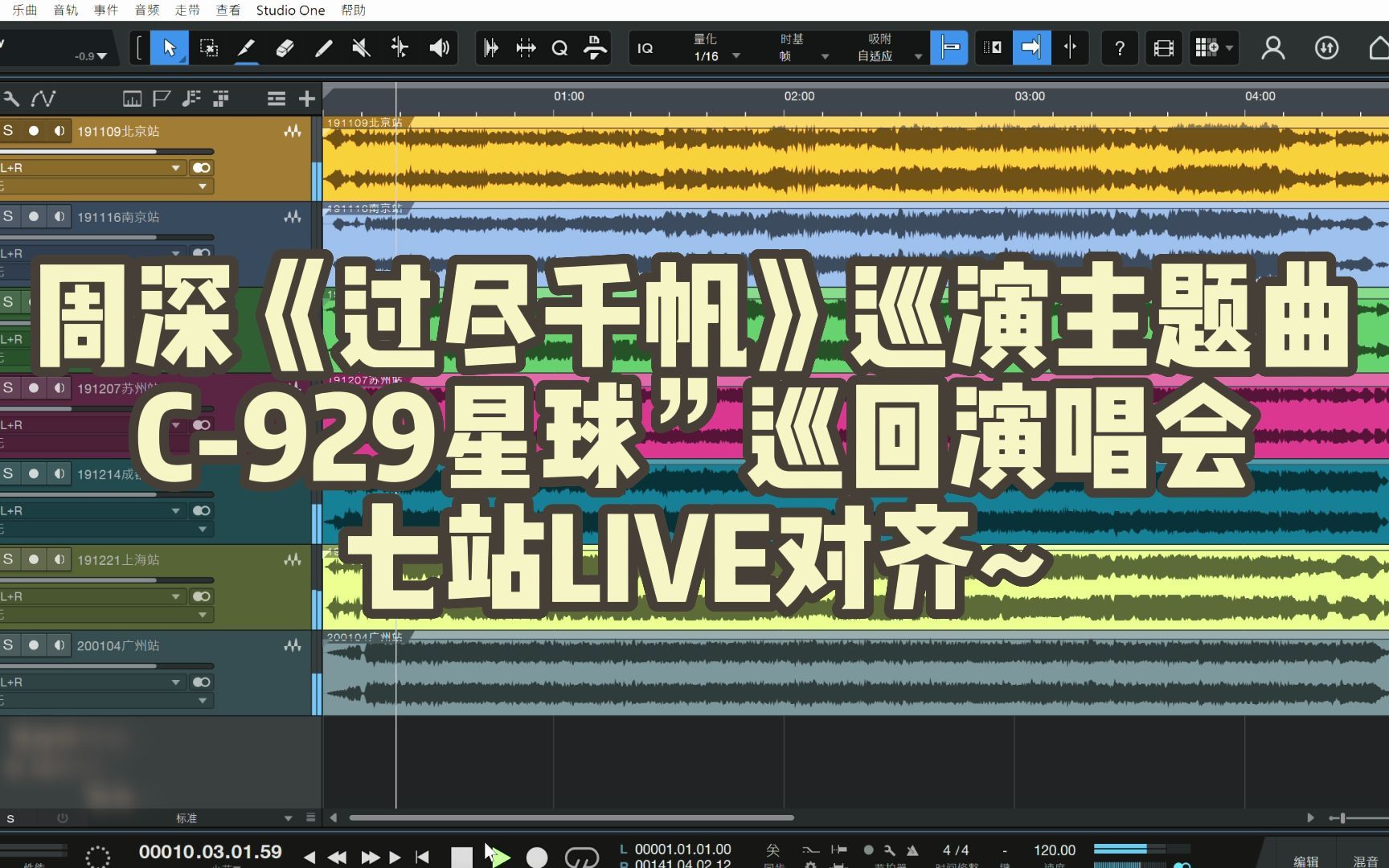Click the 02:00 mark on timeline ruler
Image resolution: width=1389 pixels, height=868 pixels.
(799, 96)
